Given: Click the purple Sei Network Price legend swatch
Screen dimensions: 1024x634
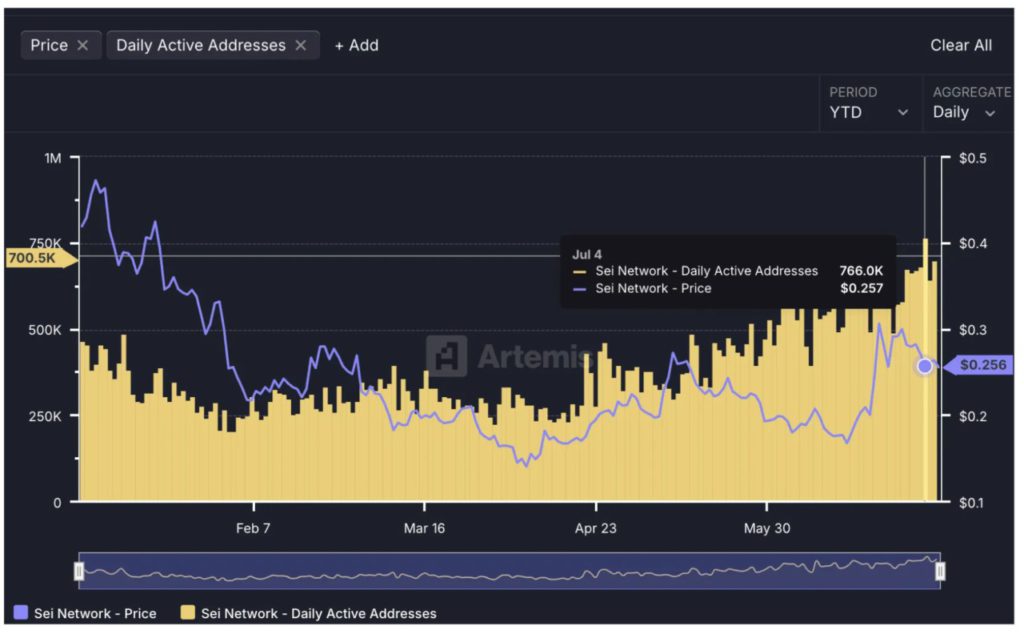Looking at the screenshot, I should click(21, 612).
